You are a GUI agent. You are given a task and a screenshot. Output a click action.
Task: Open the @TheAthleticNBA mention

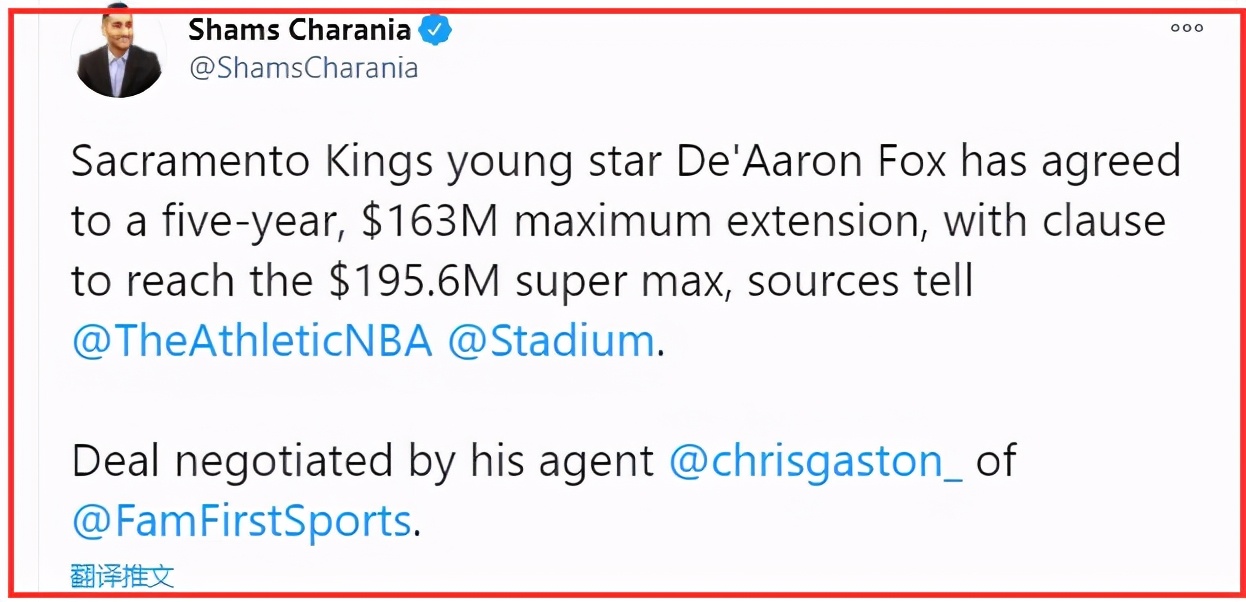[x=252, y=341]
